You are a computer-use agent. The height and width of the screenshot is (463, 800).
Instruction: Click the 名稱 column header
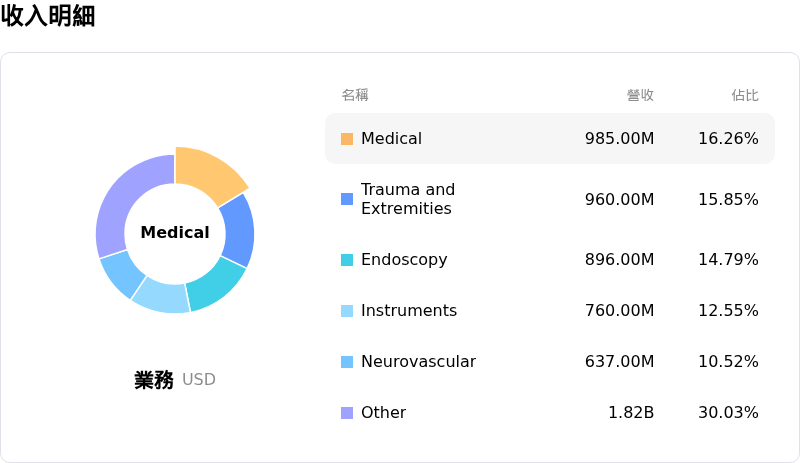click(355, 95)
